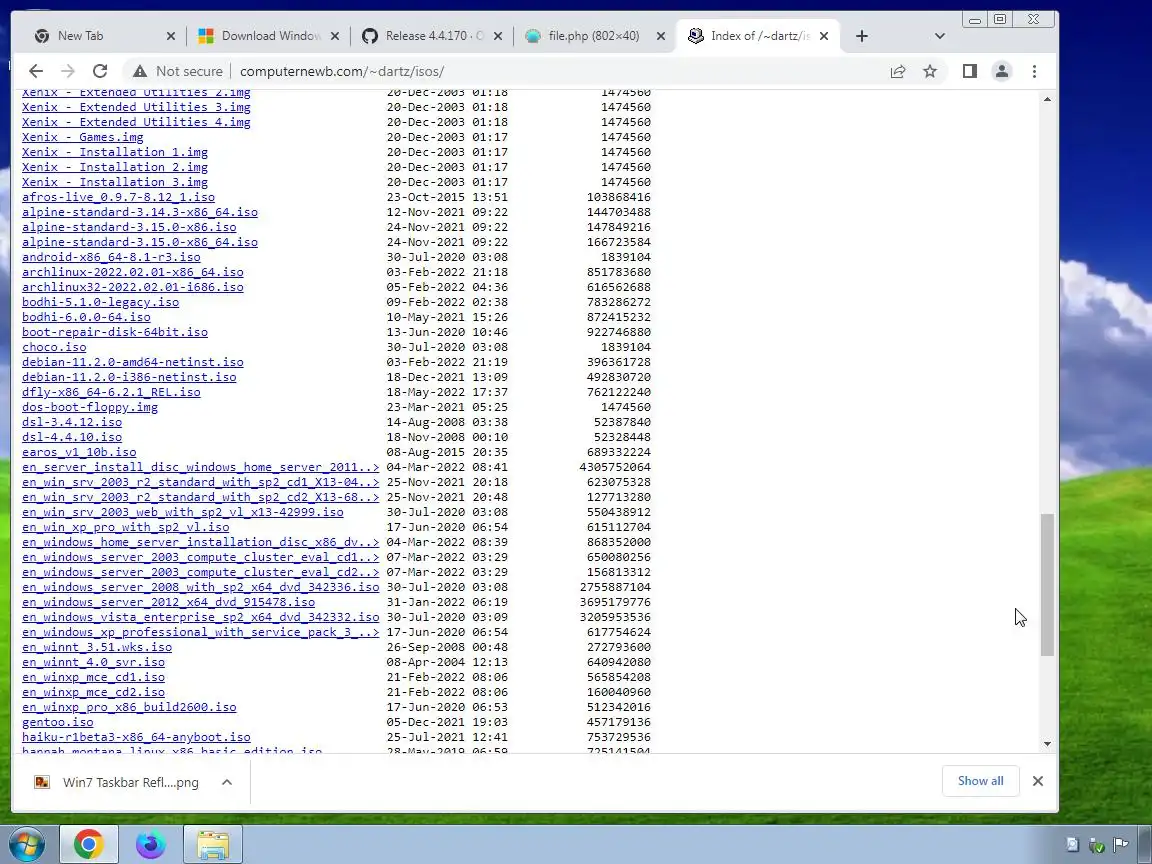Launch Firefox from the taskbar
This screenshot has height=864, width=1152.
coord(151,844)
